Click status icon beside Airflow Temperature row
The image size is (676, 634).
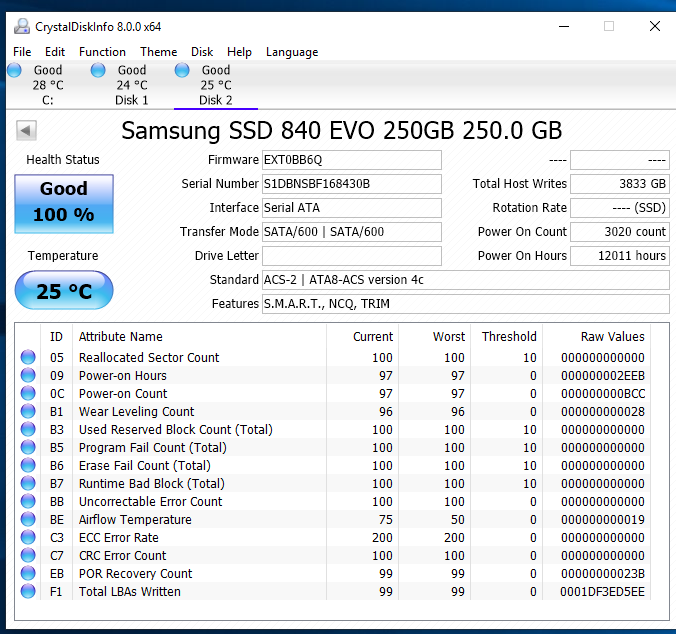28,520
